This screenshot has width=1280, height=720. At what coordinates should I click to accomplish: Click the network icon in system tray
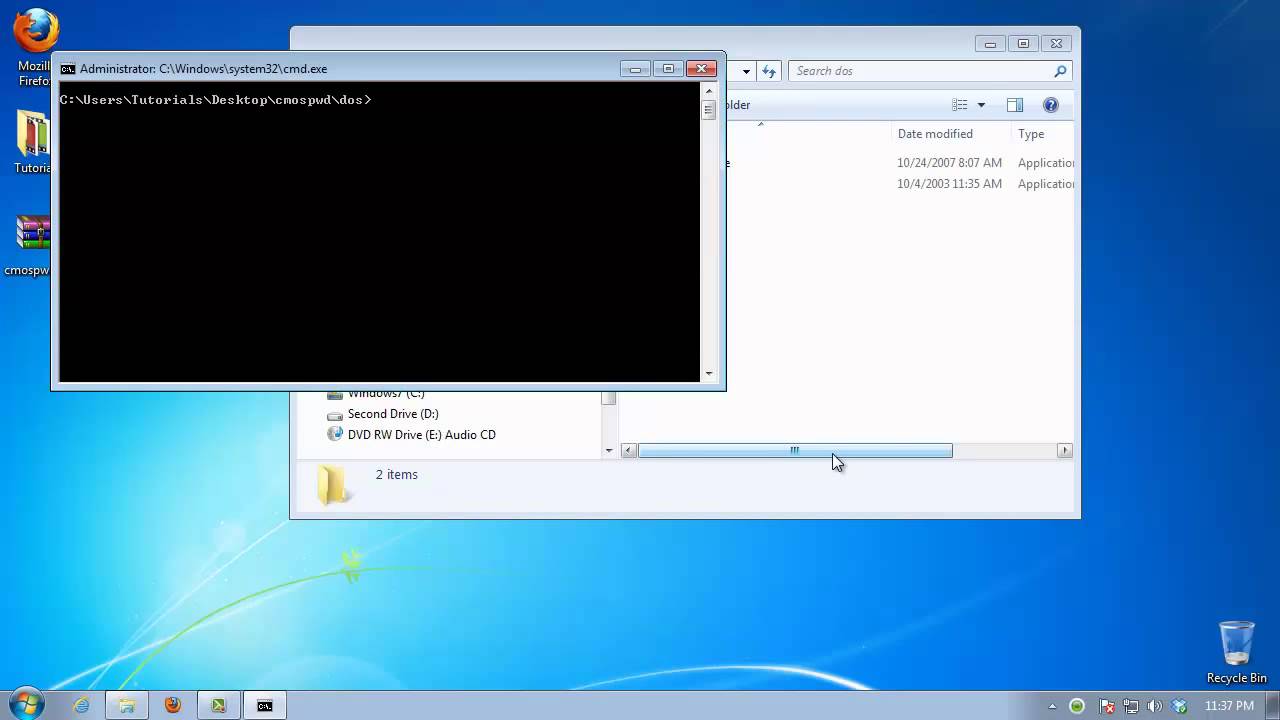[1132, 706]
